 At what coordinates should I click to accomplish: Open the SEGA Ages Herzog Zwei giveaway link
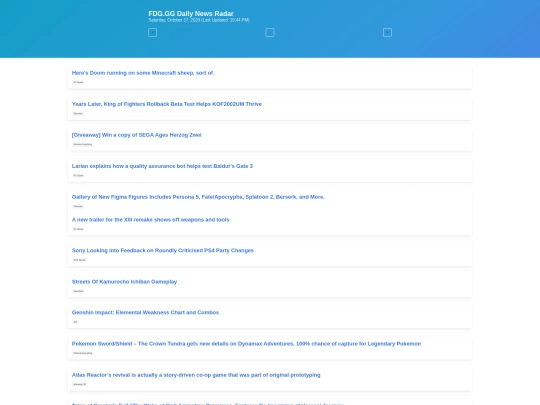coord(136,135)
